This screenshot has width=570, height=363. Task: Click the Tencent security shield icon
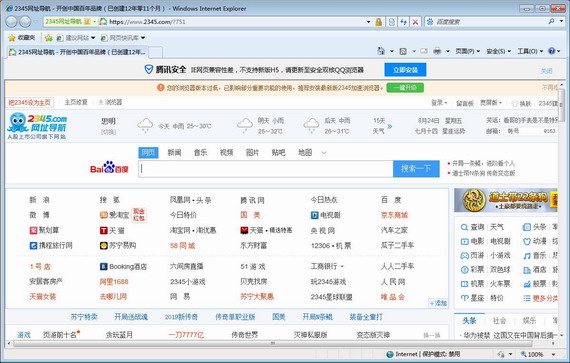pyautogui.click(x=149, y=69)
